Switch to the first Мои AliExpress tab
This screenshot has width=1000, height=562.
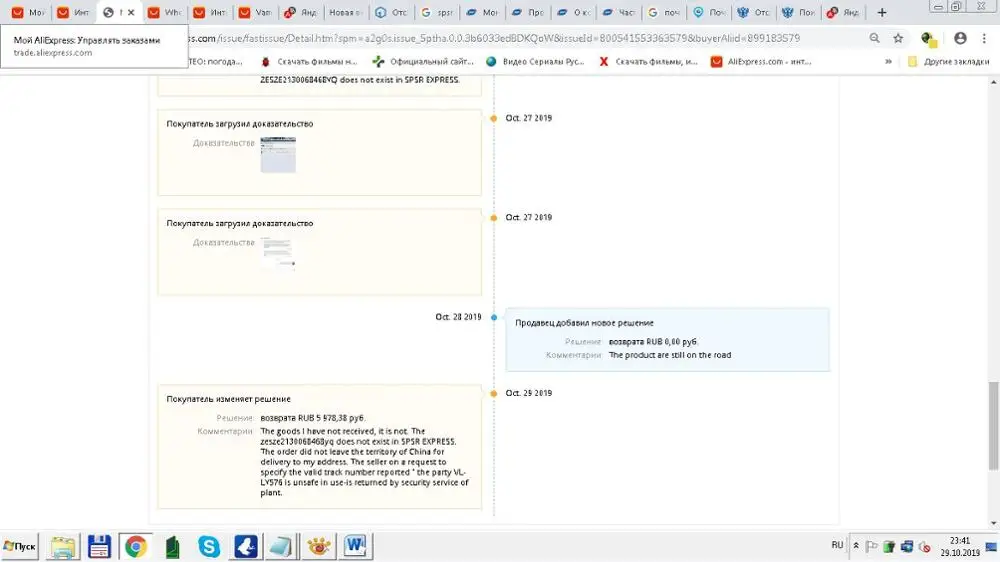pos(28,12)
